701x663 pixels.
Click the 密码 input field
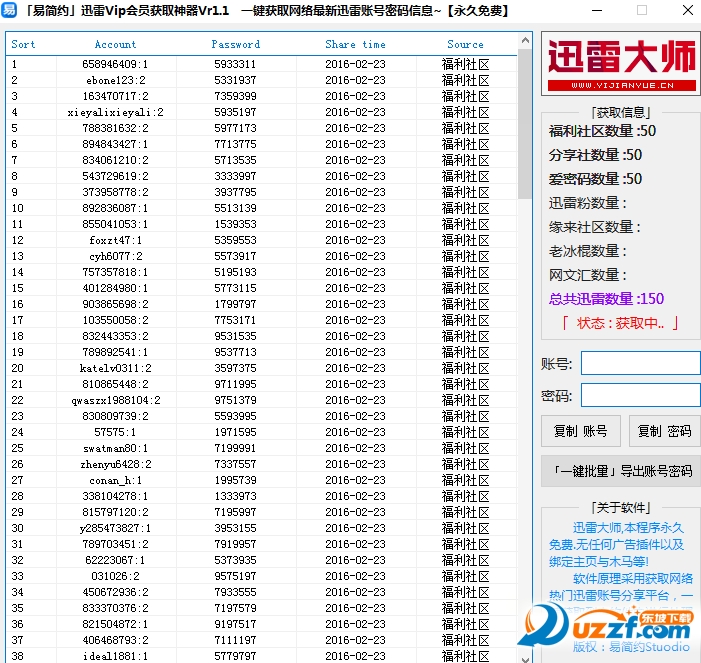[x=641, y=395]
